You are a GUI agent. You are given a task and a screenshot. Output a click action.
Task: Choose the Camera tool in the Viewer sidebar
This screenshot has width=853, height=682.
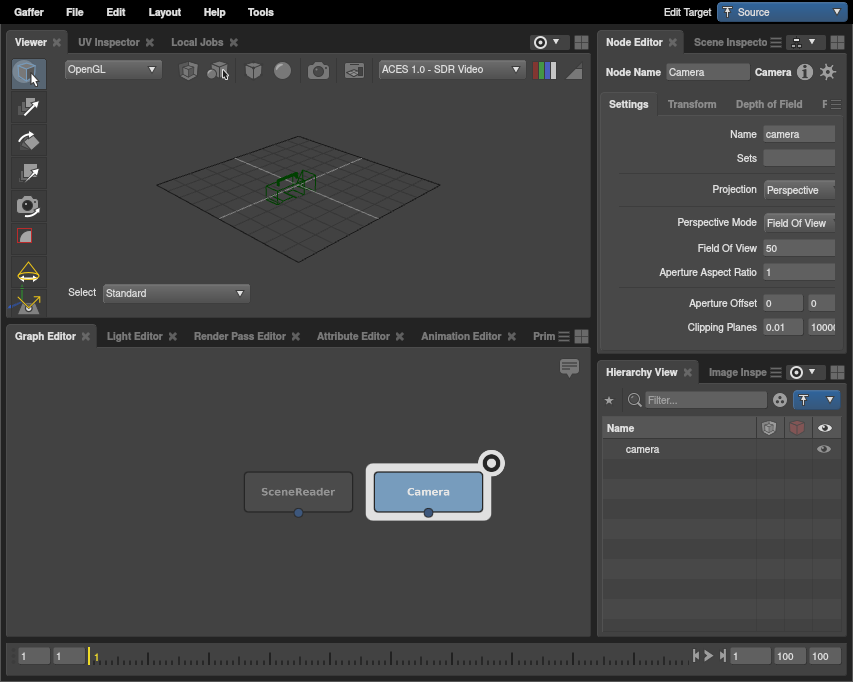click(x=28, y=206)
